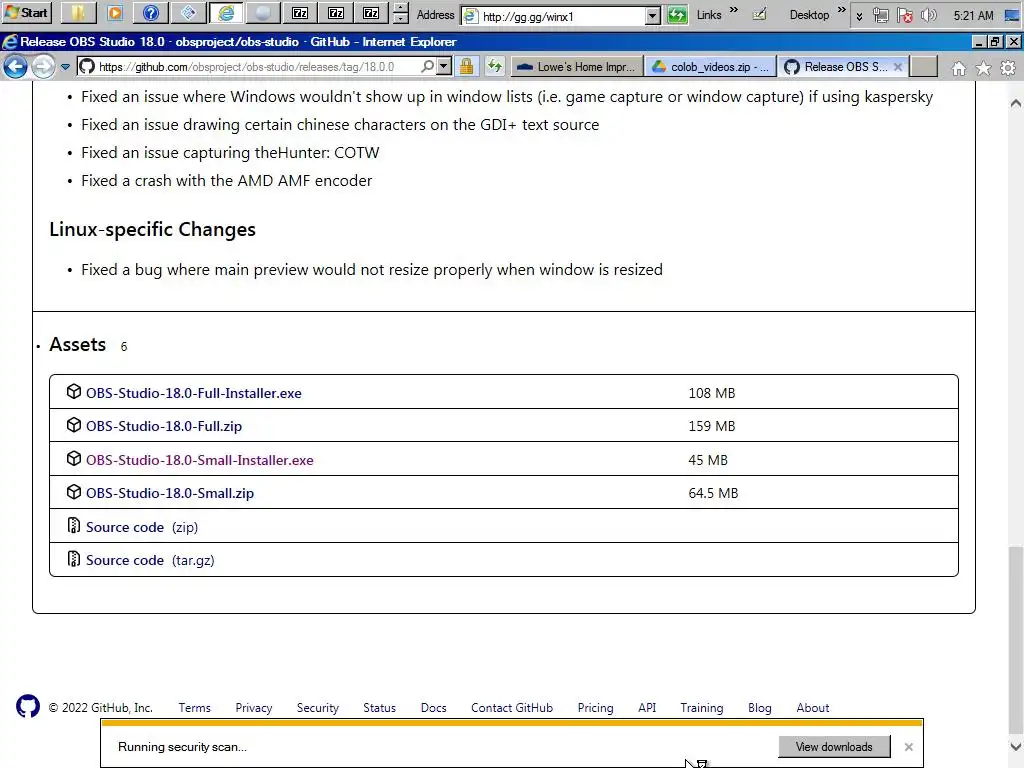Screen dimensions: 1024x768
Task: Expand the address bar autocomplete dropdown
Action: [x=443, y=67]
